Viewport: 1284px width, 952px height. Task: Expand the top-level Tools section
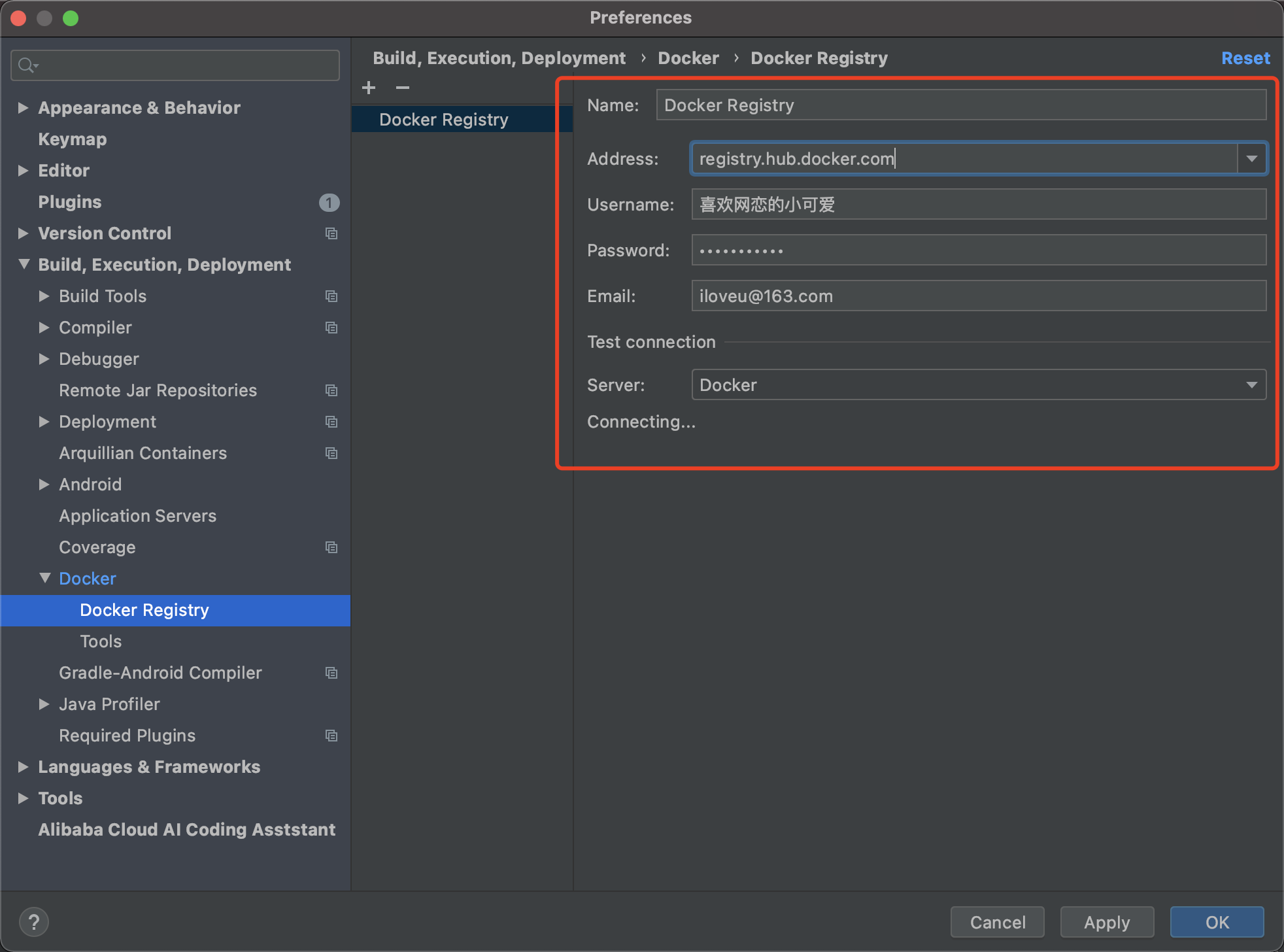click(x=23, y=798)
